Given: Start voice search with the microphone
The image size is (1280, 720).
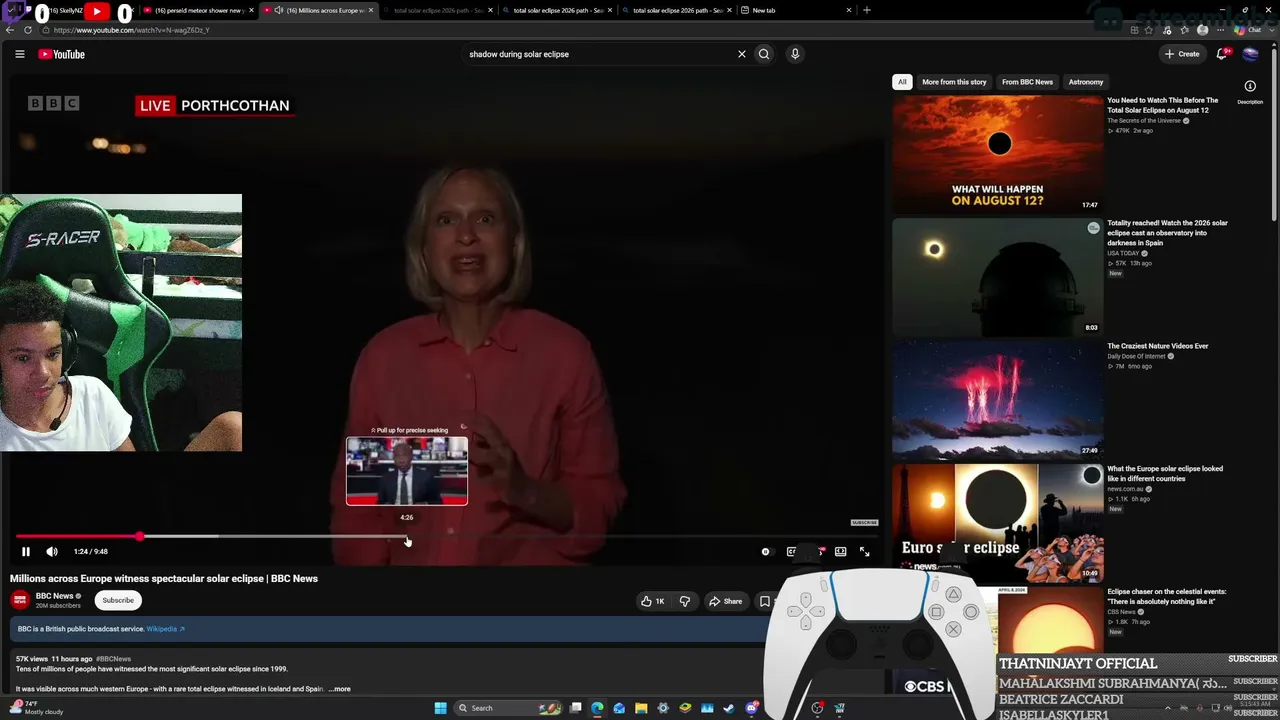Looking at the screenshot, I should pos(795,54).
